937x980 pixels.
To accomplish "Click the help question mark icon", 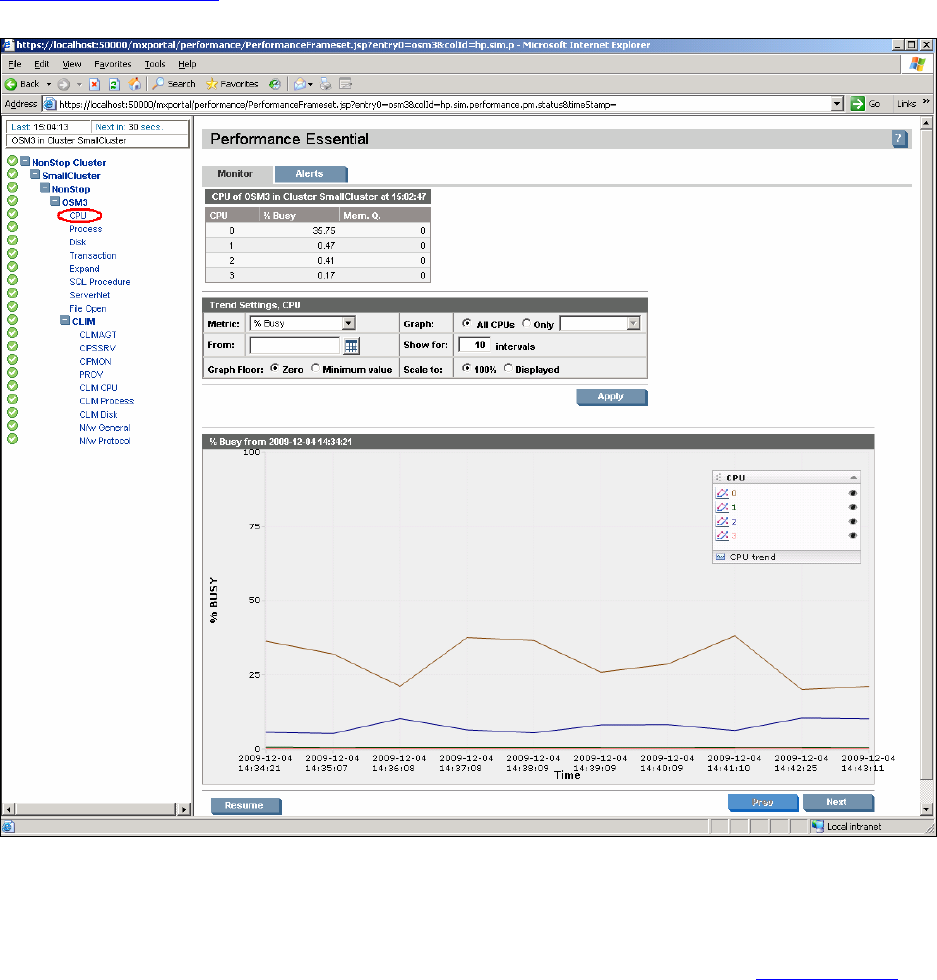I will (900, 139).
